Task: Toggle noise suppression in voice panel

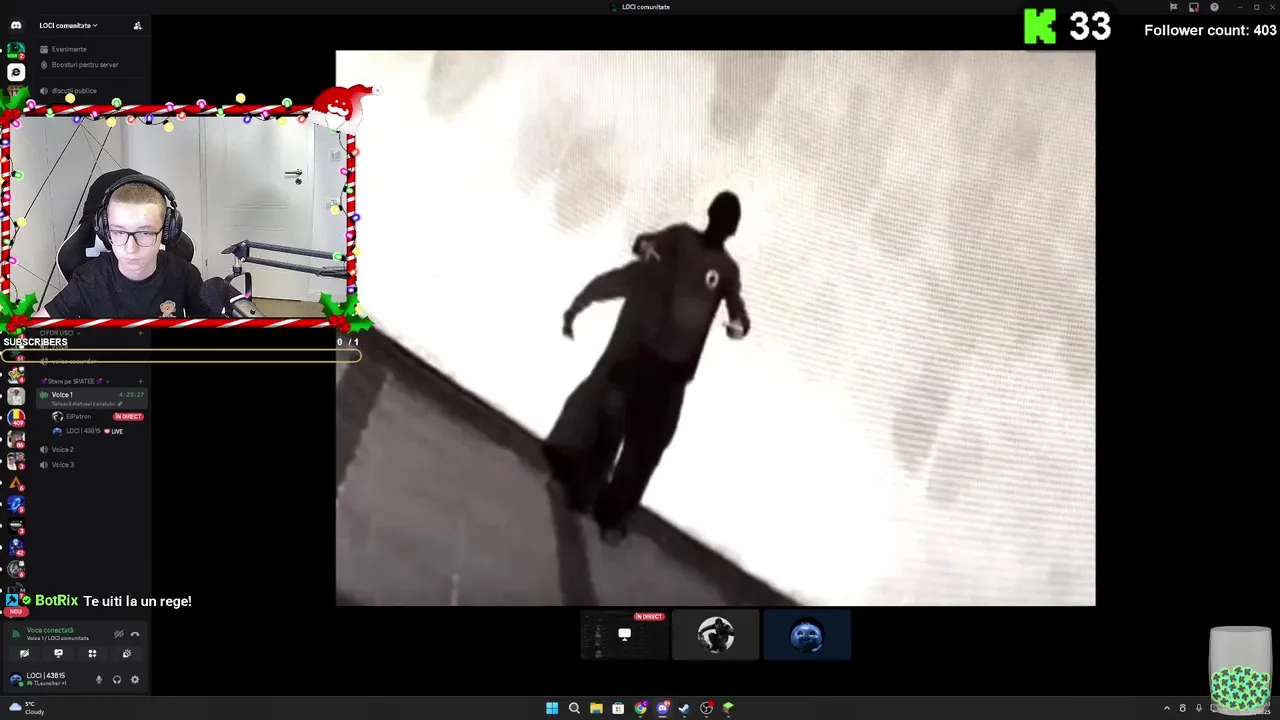Action: pos(119,634)
